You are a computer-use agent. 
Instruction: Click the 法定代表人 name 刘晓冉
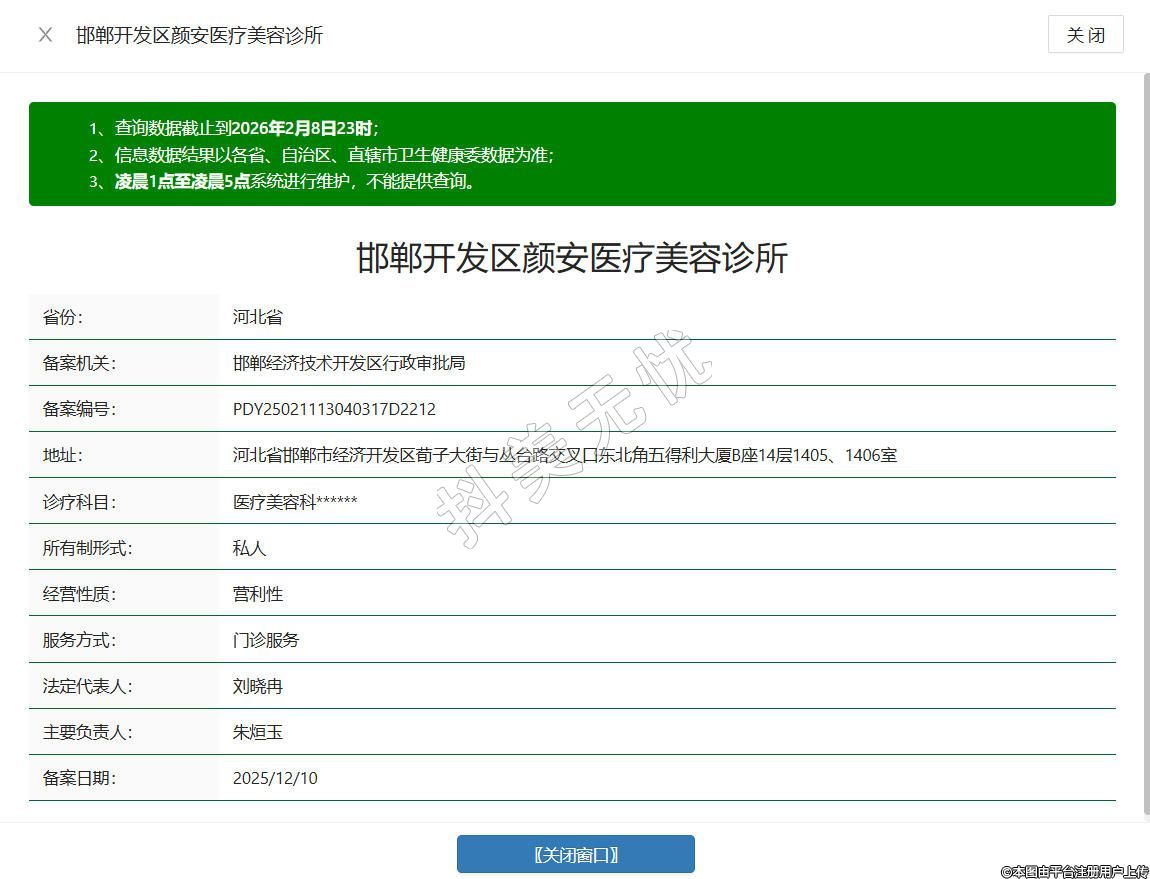pos(258,686)
